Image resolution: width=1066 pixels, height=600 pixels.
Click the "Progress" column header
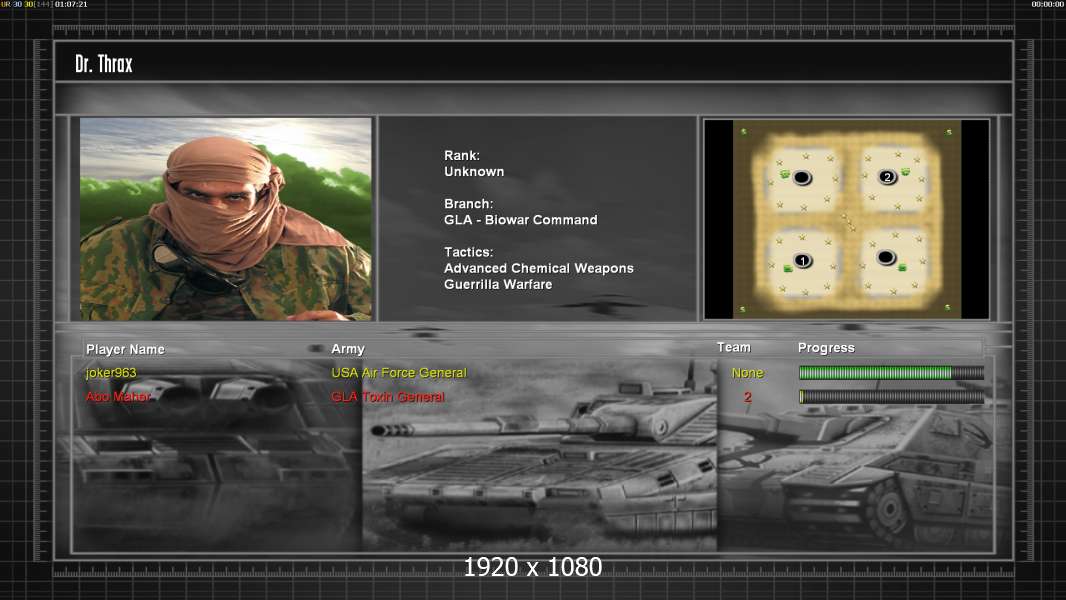tap(826, 348)
